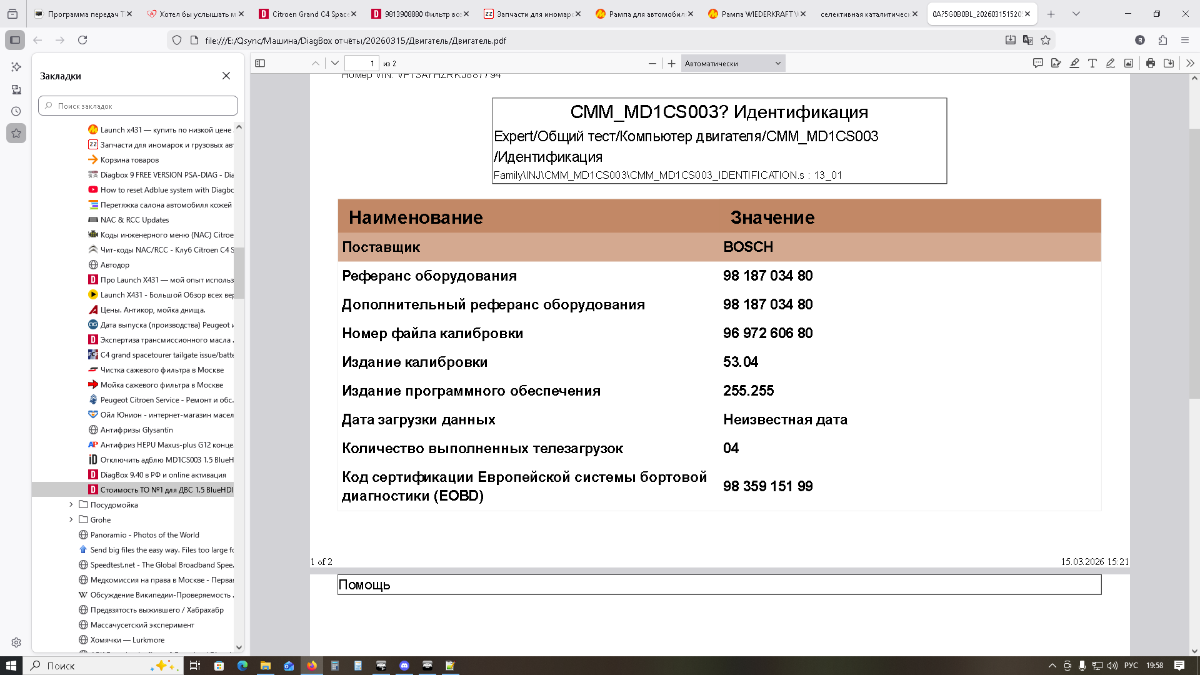Go to next PDF page arrow

point(335,63)
